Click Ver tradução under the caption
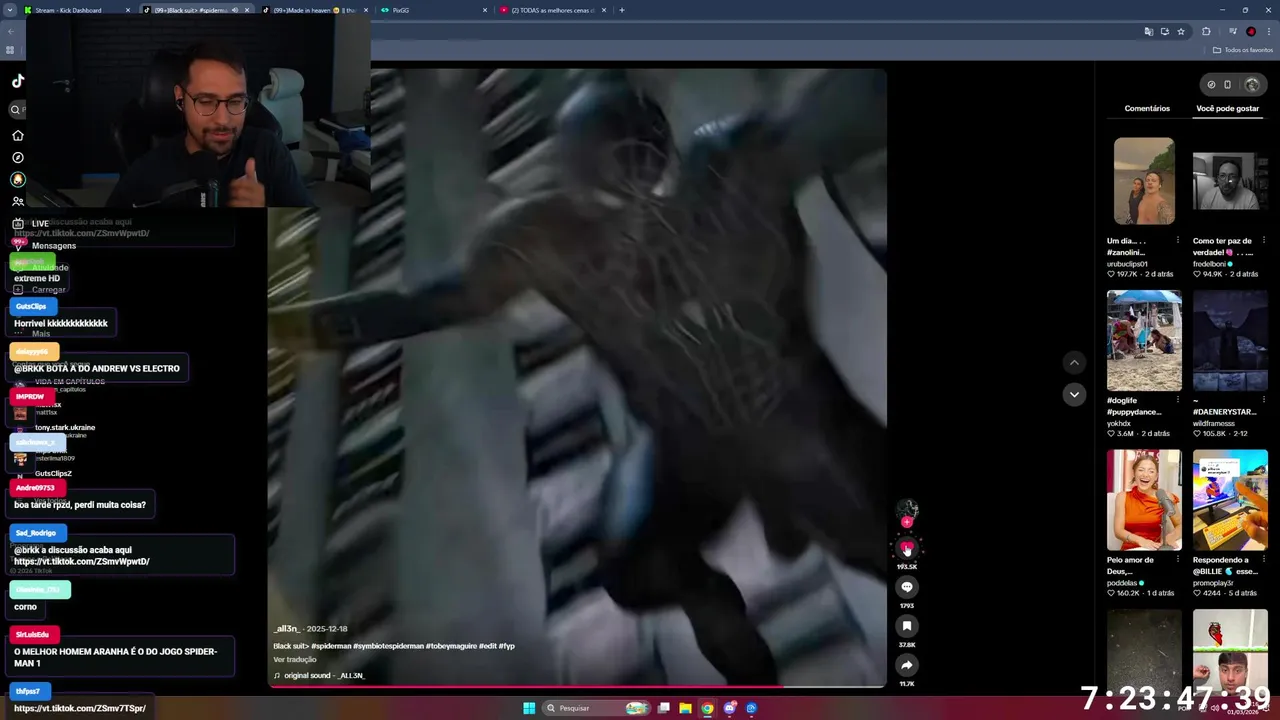The height and width of the screenshot is (720, 1280). [295, 660]
